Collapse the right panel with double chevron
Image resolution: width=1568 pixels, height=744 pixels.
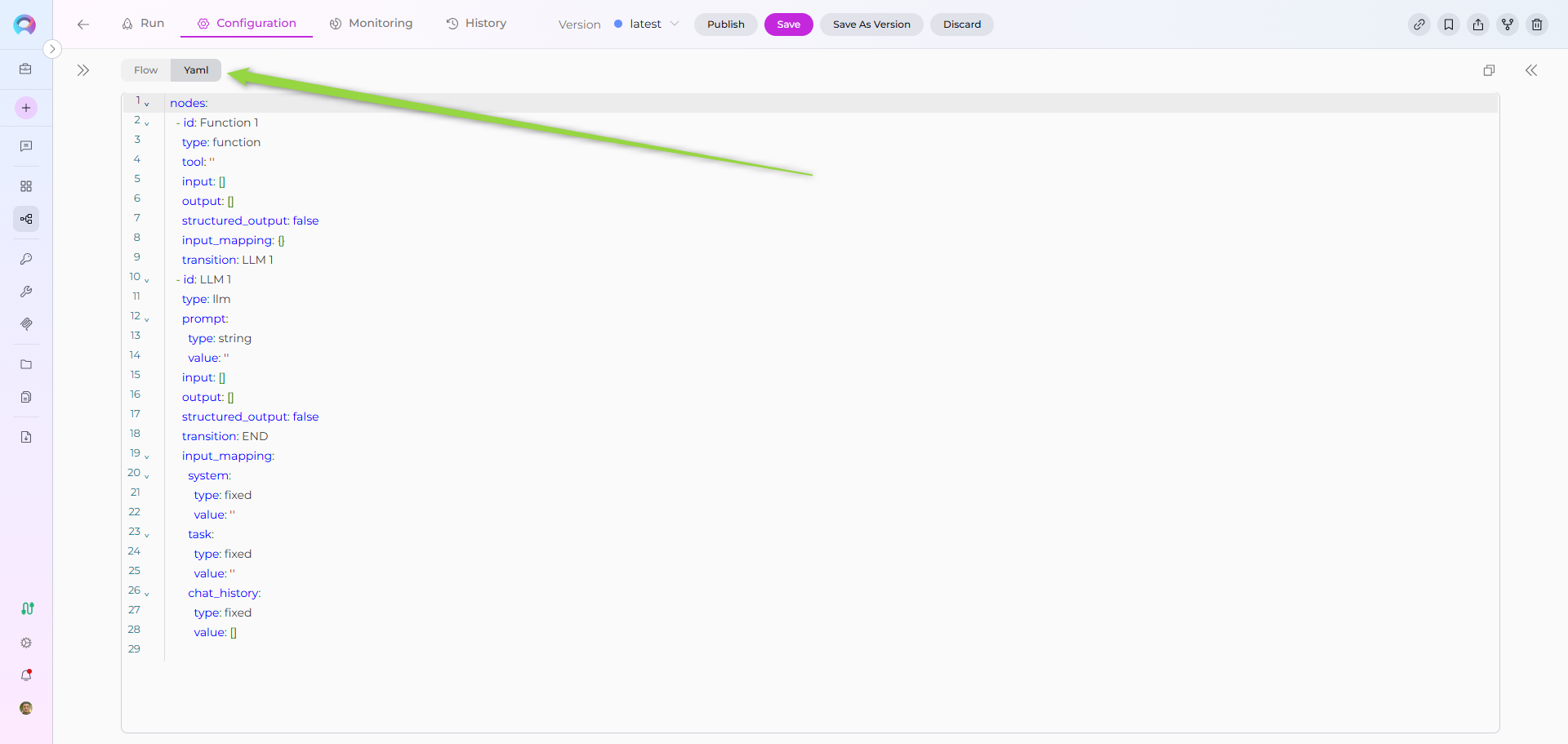(x=1530, y=70)
